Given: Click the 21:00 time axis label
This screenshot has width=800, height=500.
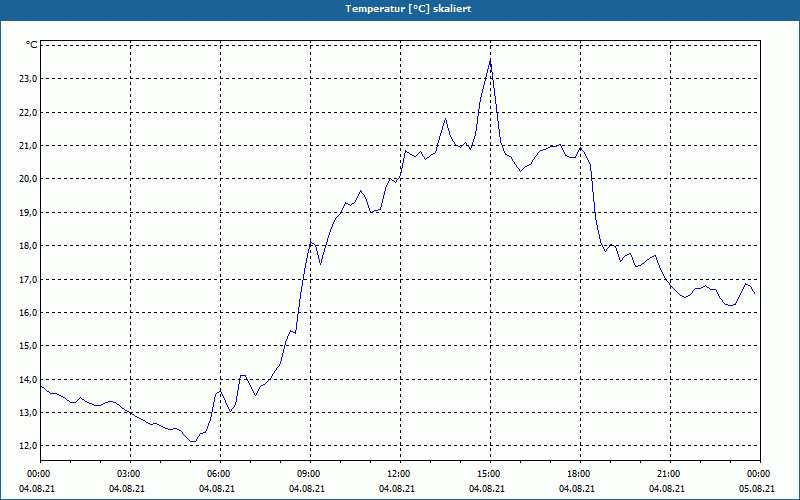Looking at the screenshot, I should (667, 474).
